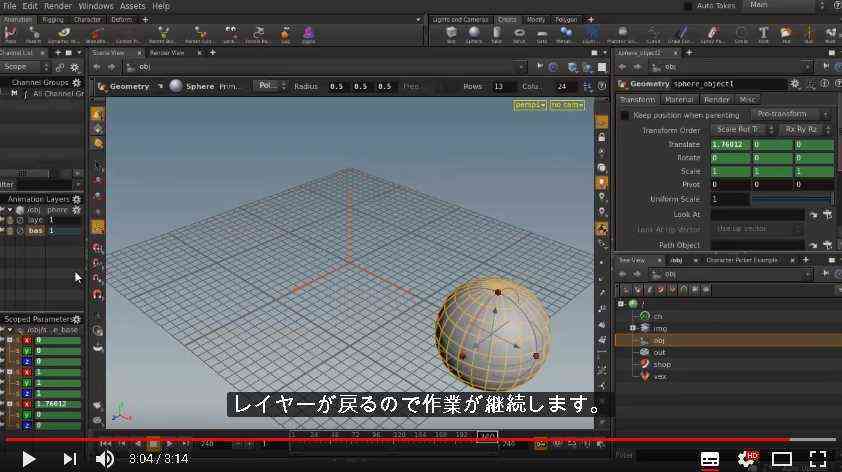842x472 pixels.
Task: Switch to the Render View tab
Action: (168, 53)
